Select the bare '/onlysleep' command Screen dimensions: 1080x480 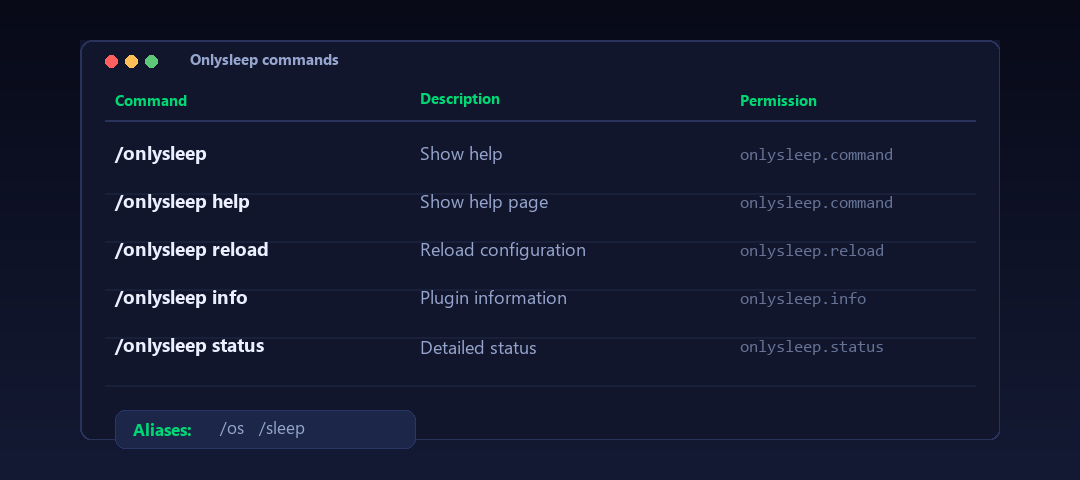click(x=160, y=154)
